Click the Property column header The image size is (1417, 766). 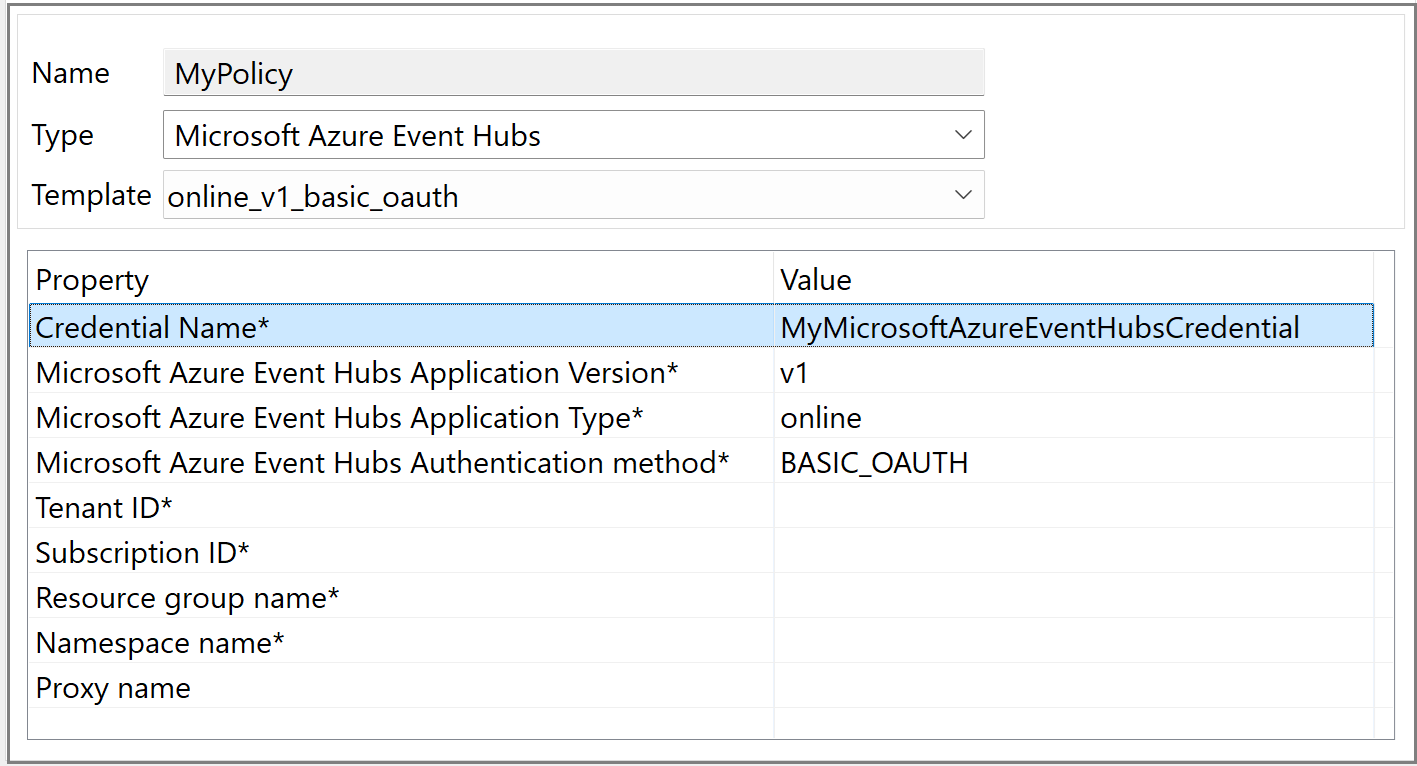pyautogui.click(x=400, y=280)
